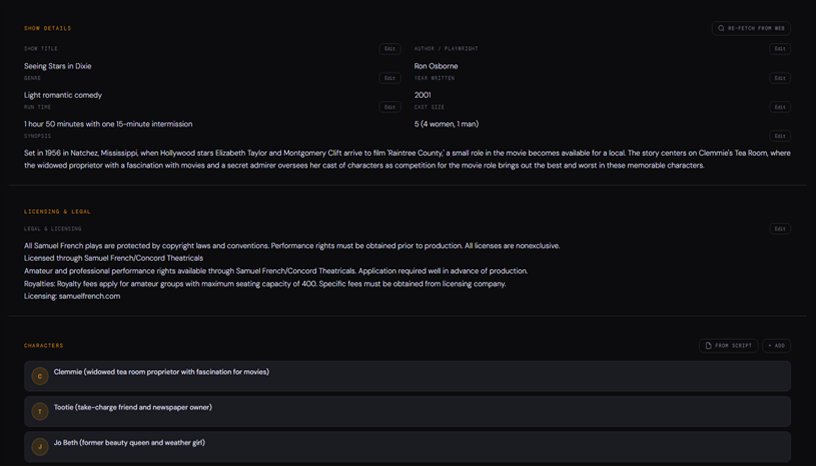Open the Tootie character row
The height and width of the screenshot is (466, 816).
[407, 411]
